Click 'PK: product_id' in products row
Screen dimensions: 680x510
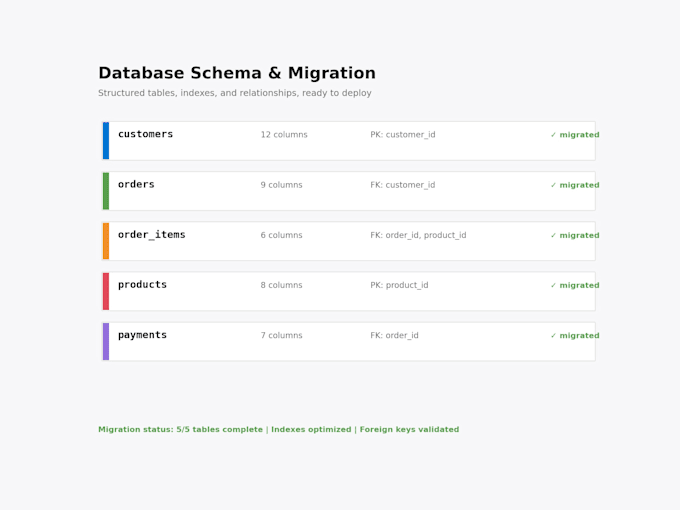pos(399,285)
